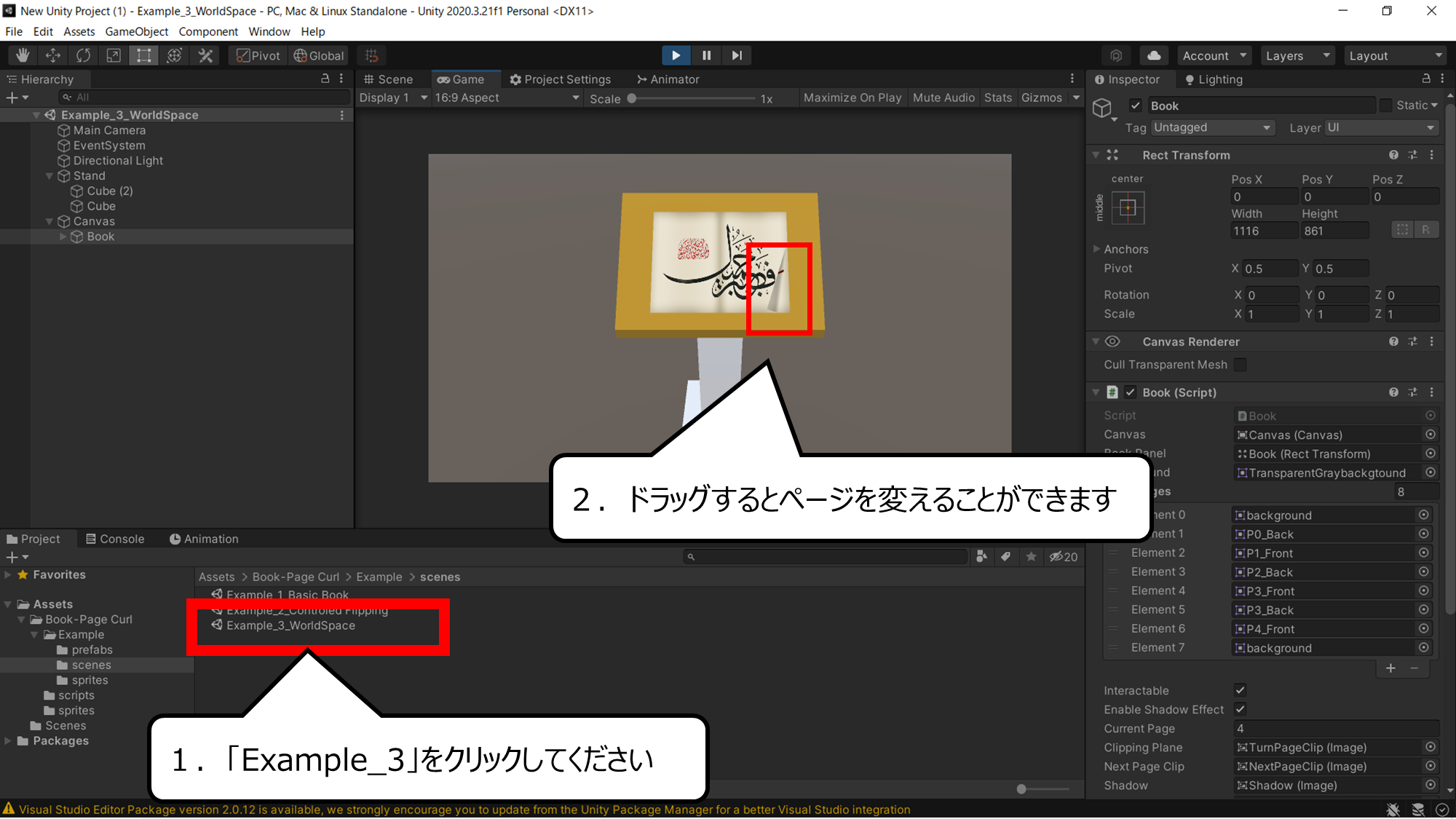1456x819 pixels.
Task: Adjust Project icon size slider
Action: [x=1043, y=789]
